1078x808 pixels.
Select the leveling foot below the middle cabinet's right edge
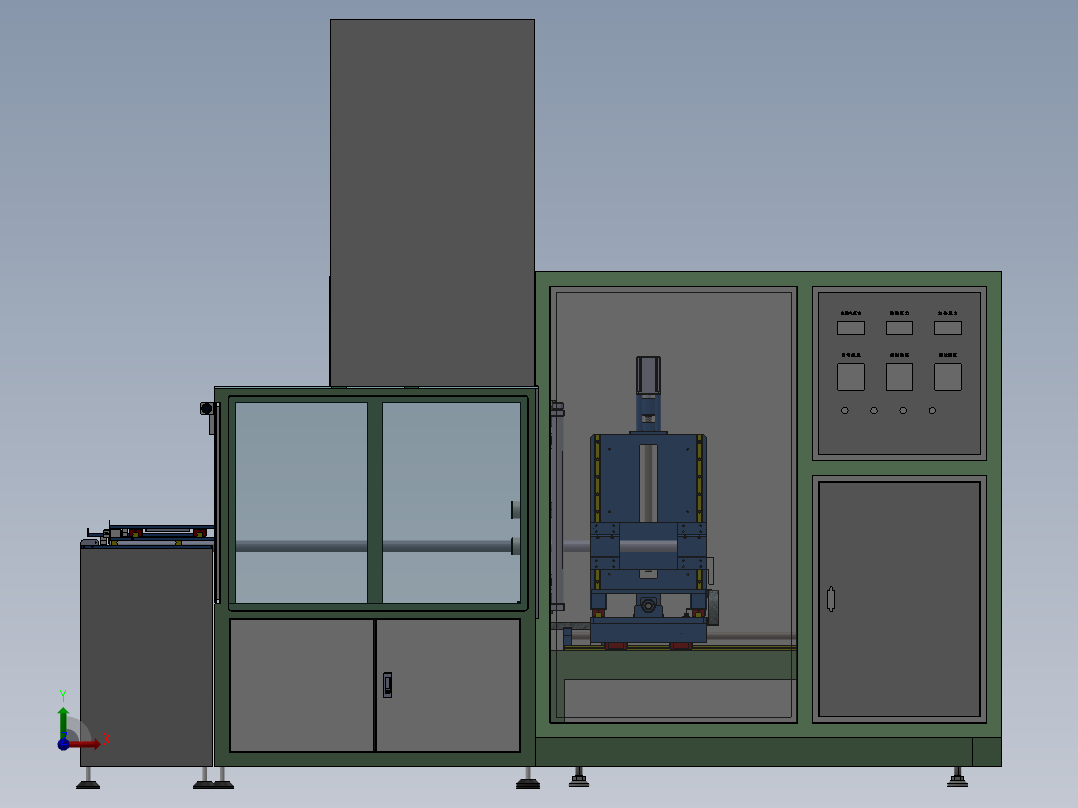(x=528, y=778)
